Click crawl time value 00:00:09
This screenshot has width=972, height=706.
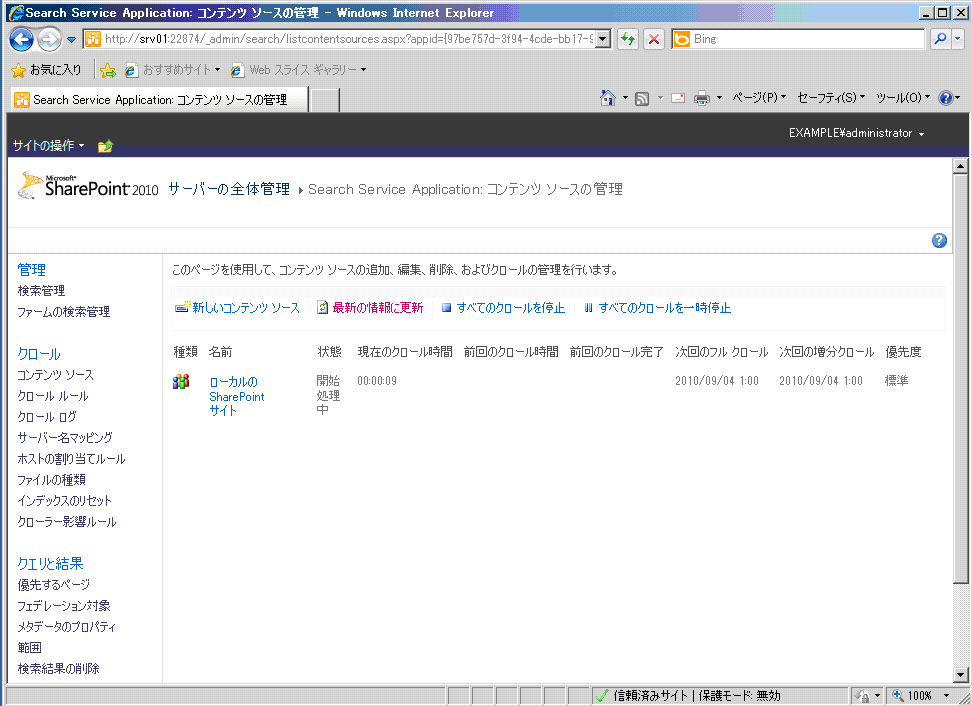click(377, 381)
